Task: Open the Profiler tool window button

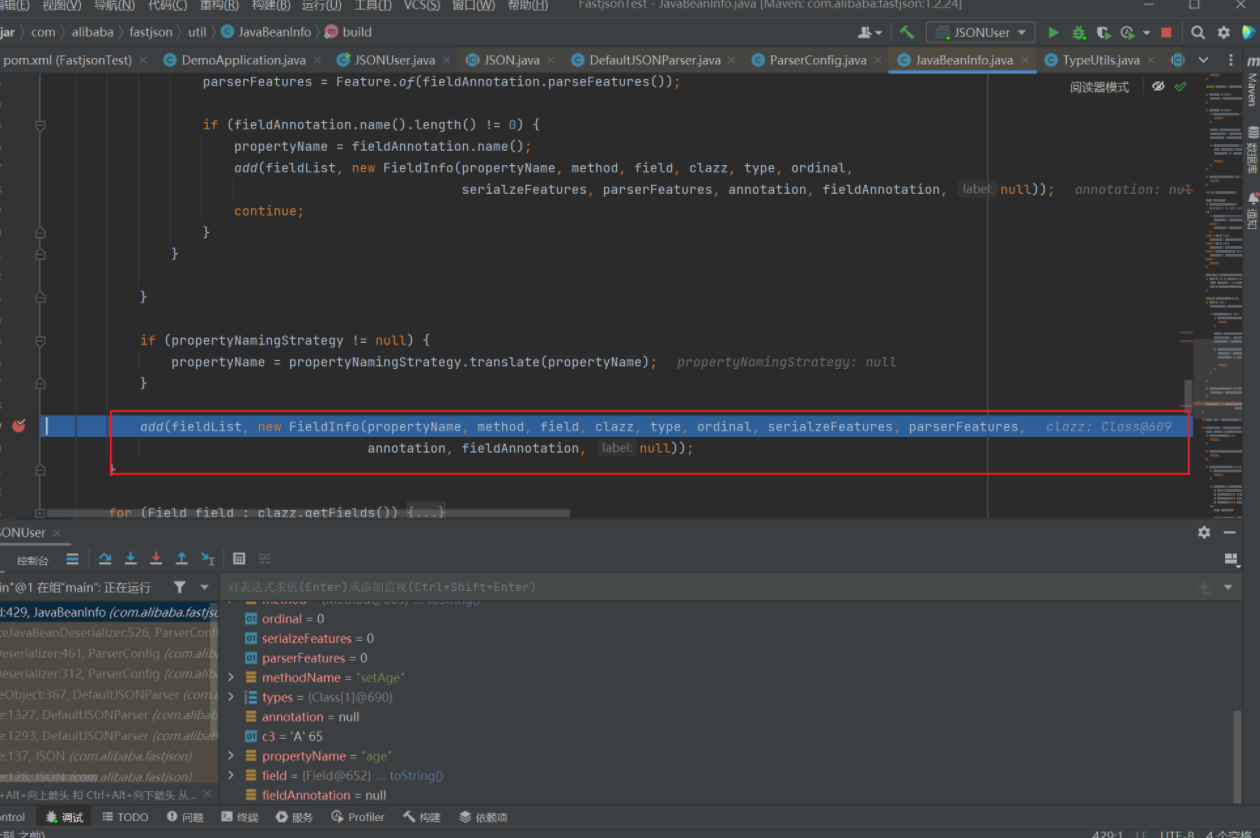Action: pos(357,817)
